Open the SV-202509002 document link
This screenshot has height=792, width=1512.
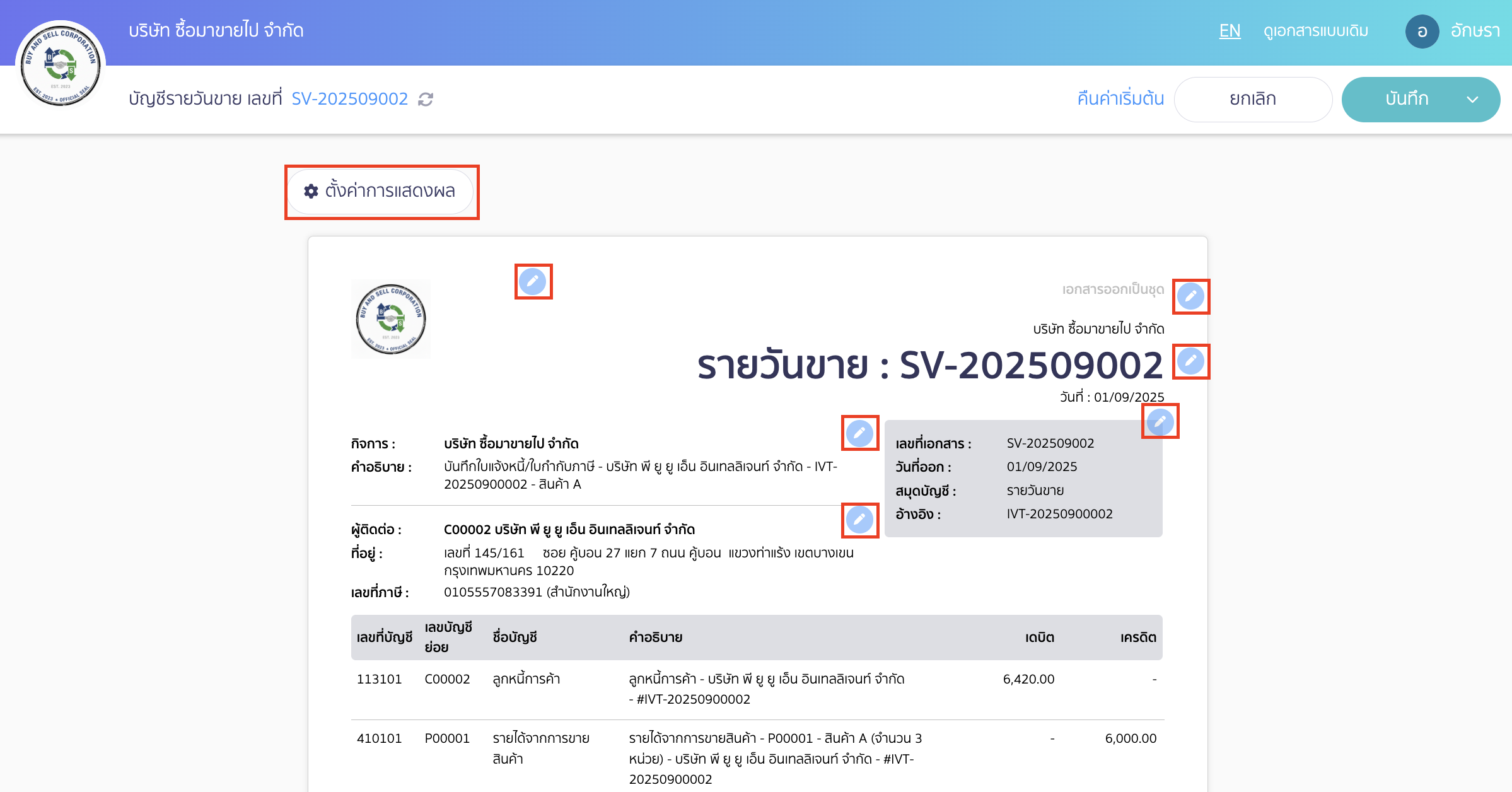point(351,99)
